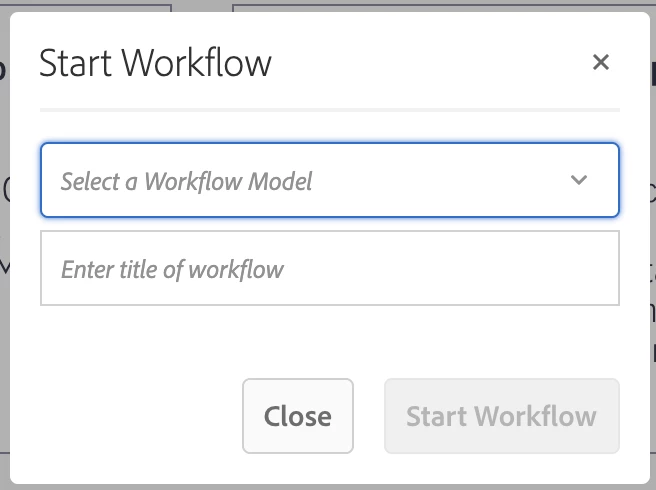Show workflow model options via arrow icon
Screen dimensions: 656x490
(x=578, y=181)
